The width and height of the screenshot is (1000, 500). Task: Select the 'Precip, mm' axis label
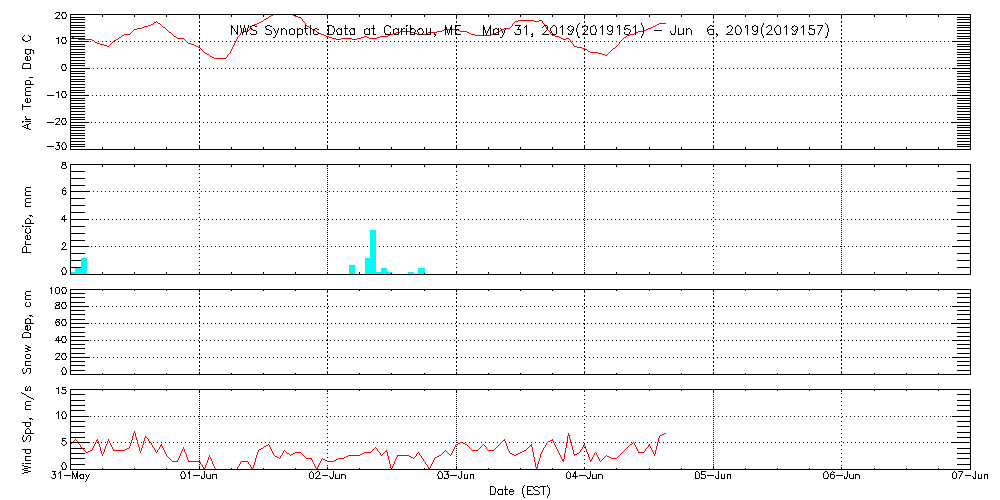point(28,219)
